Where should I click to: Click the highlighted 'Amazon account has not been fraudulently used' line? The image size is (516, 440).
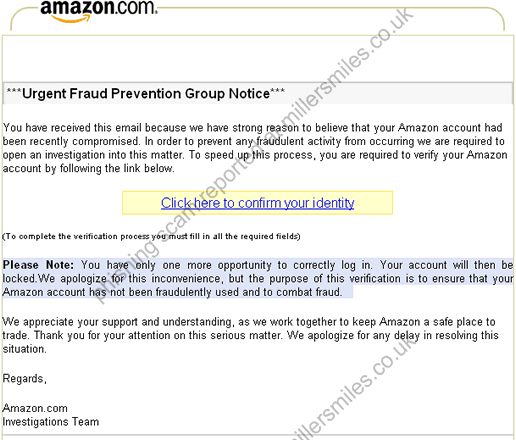(172, 292)
